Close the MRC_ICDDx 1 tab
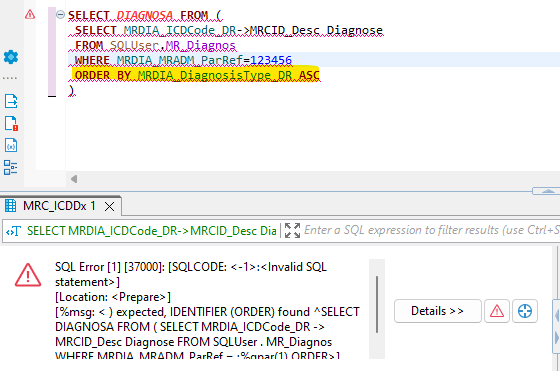This screenshot has height=371, width=560. 110,206
